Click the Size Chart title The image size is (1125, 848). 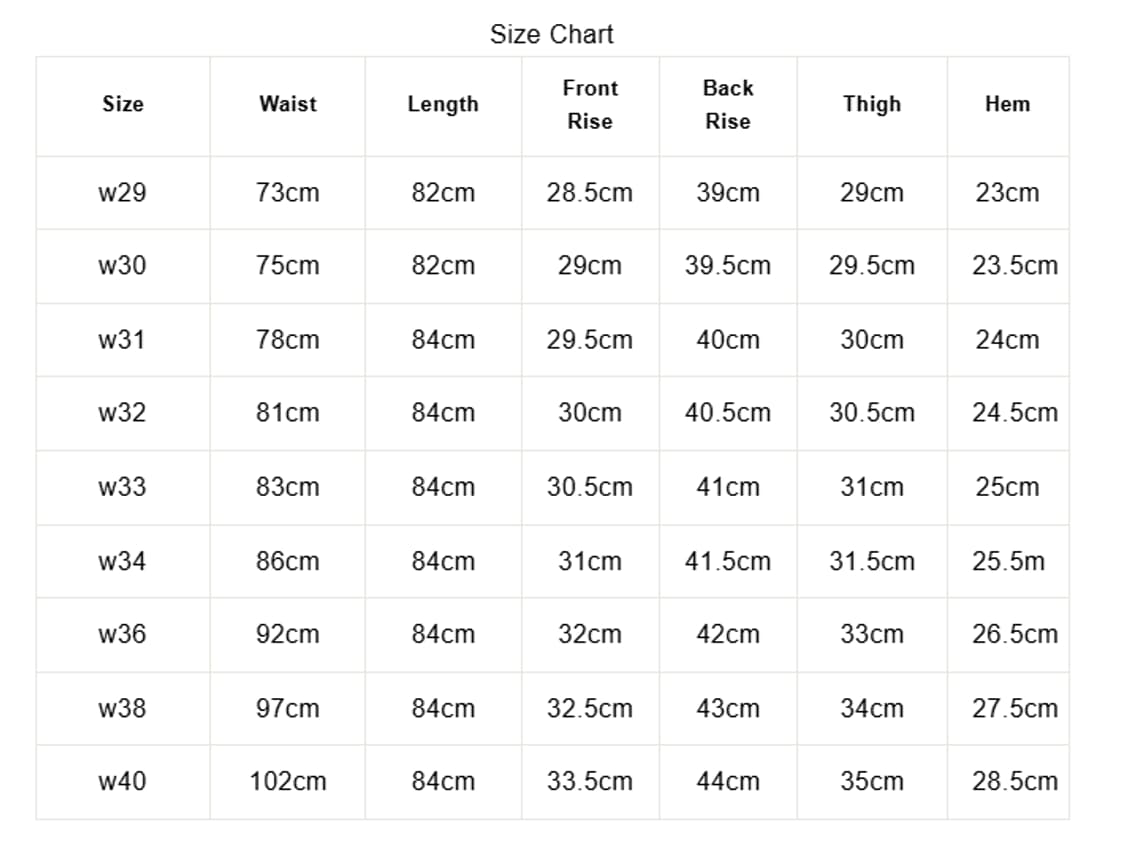[x=551, y=34]
